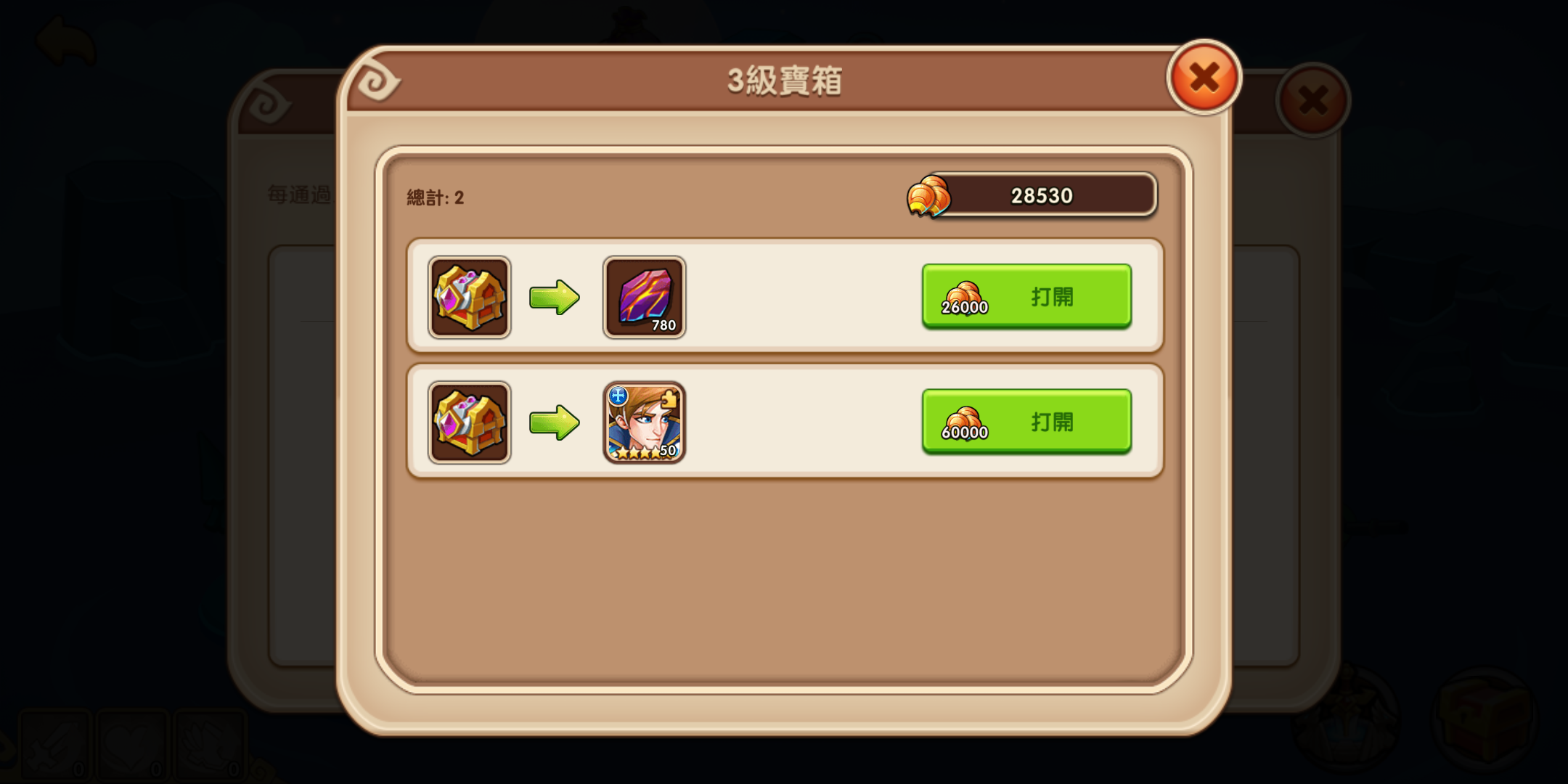Tap the swirl emblem in dialog header
Screen dimensions: 1568x784
pyautogui.click(x=377, y=81)
